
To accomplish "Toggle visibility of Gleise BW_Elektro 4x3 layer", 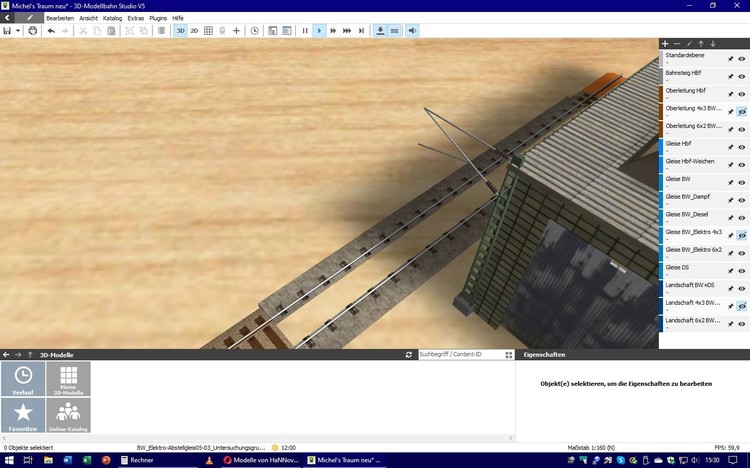I will (x=742, y=235).
